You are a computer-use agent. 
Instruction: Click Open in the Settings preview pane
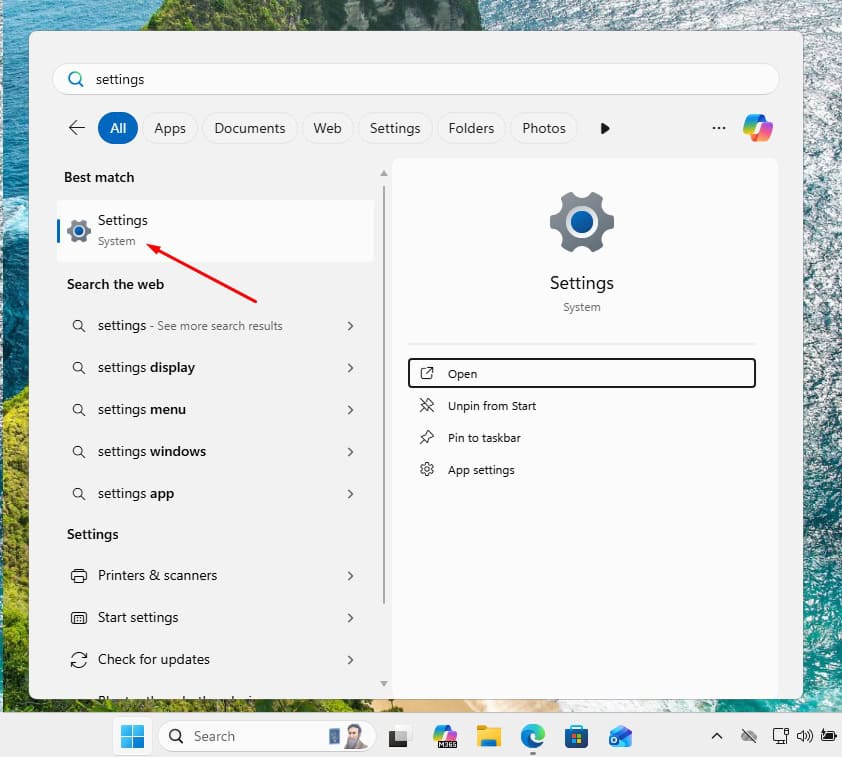tap(581, 373)
